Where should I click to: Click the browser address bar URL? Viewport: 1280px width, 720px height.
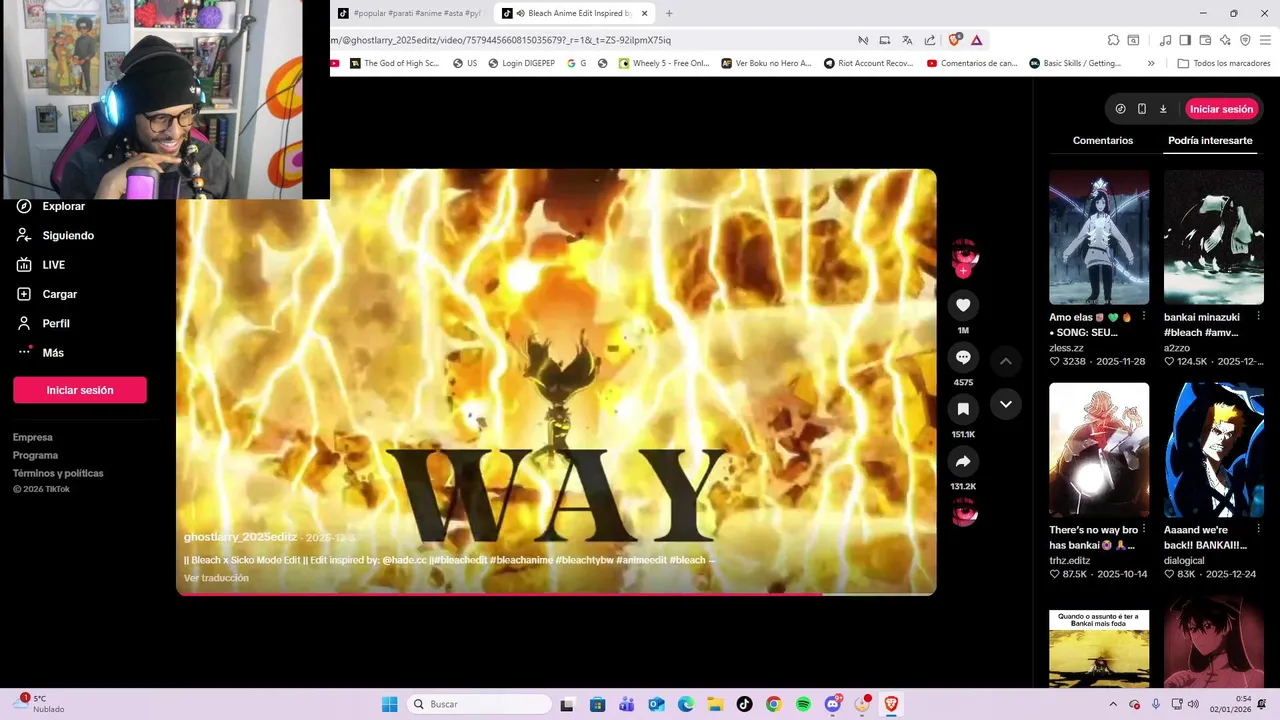[500, 40]
